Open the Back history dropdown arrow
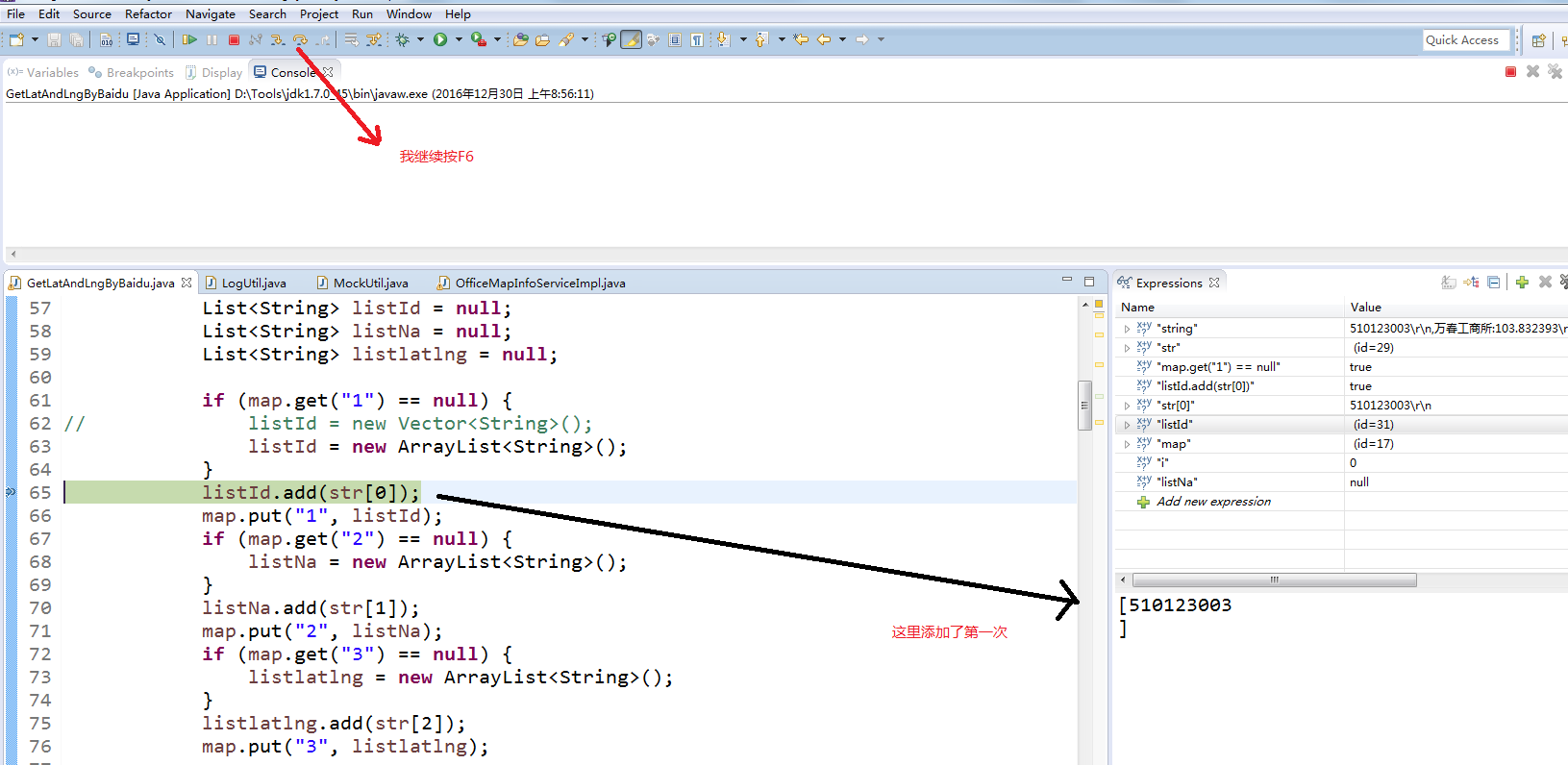 (x=842, y=39)
